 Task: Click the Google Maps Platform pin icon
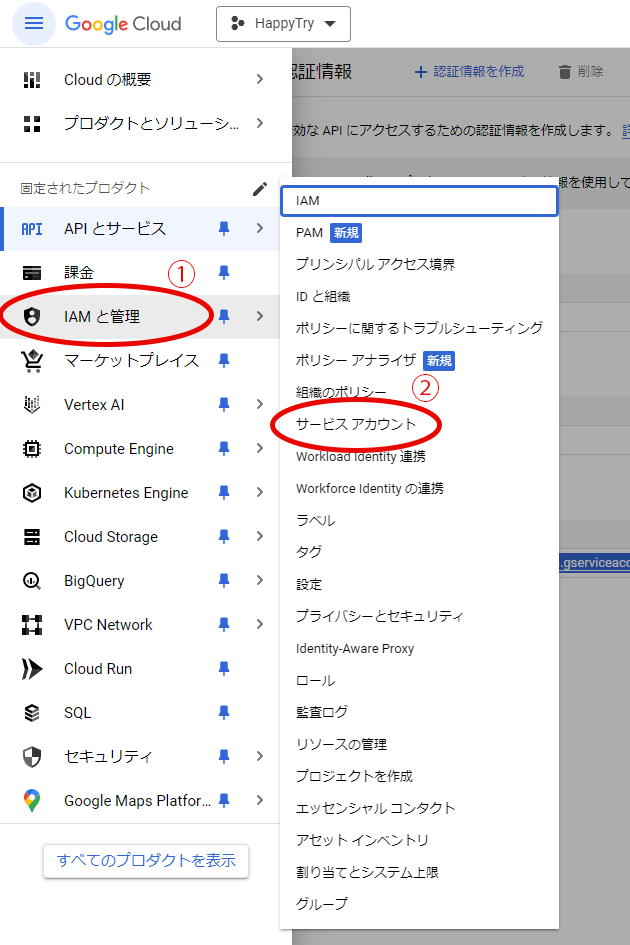point(224,800)
